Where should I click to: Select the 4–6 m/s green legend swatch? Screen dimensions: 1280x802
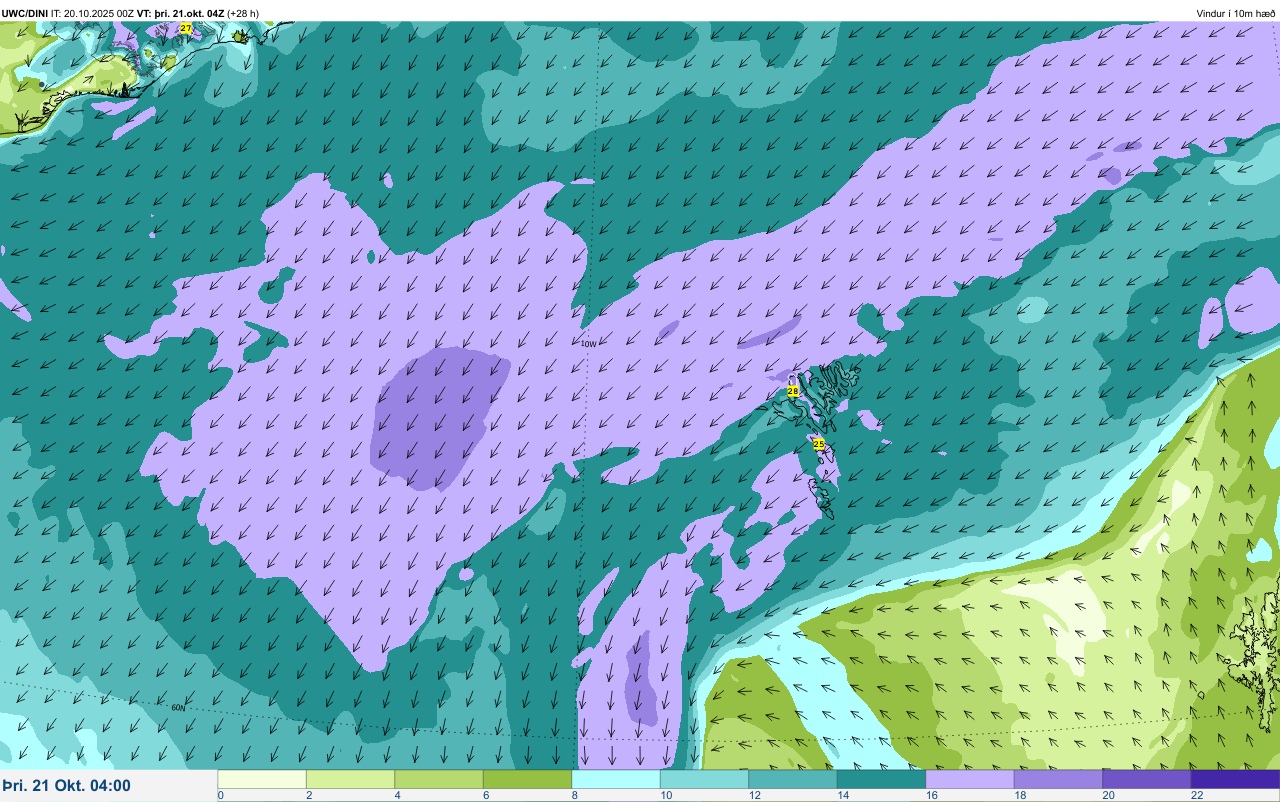point(439,779)
